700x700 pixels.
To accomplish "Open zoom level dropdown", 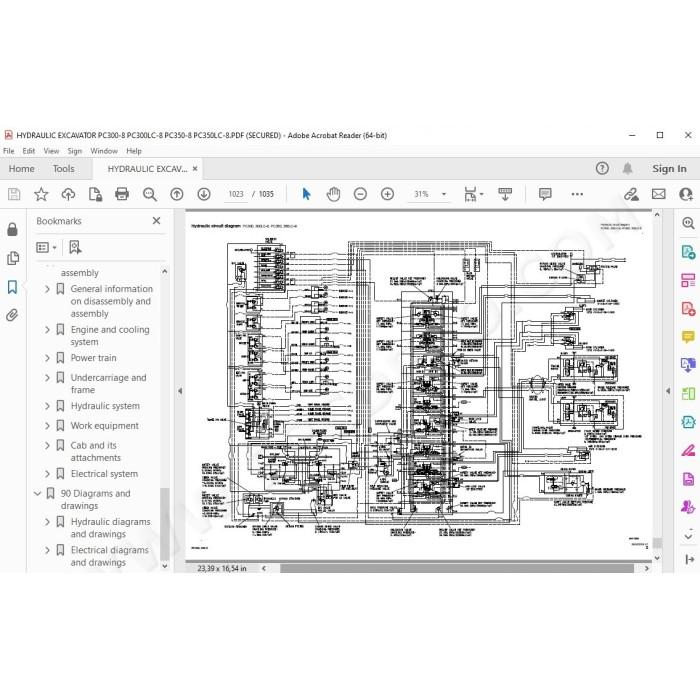I will pyautogui.click(x=444, y=194).
